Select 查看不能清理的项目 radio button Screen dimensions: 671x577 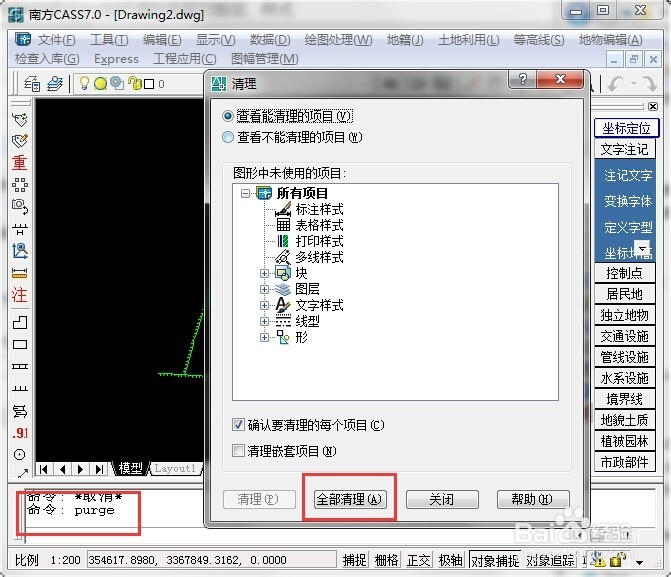pyautogui.click(x=228, y=137)
